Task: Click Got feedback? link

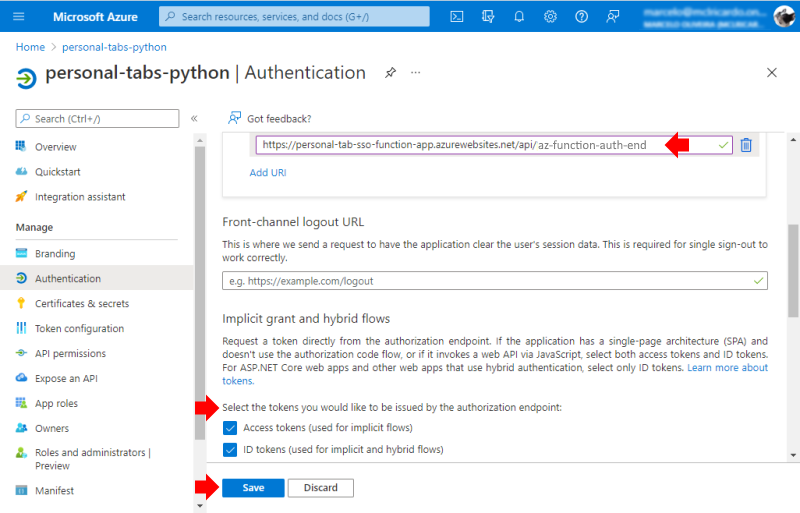Action: (279, 119)
